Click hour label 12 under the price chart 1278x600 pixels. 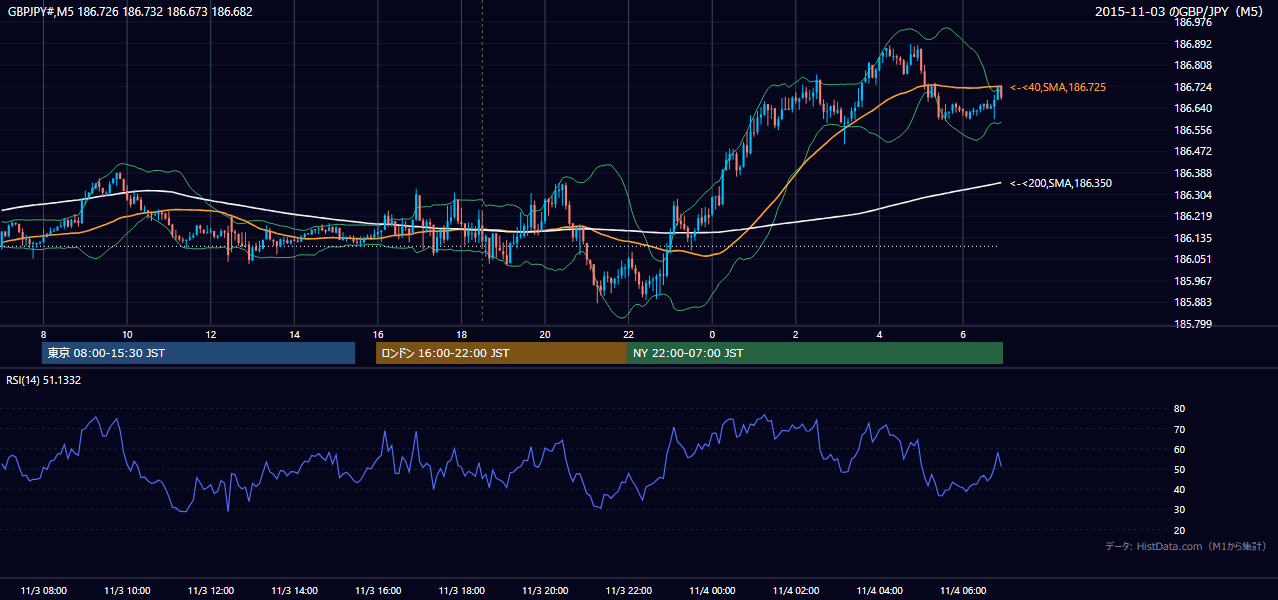pos(211,334)
